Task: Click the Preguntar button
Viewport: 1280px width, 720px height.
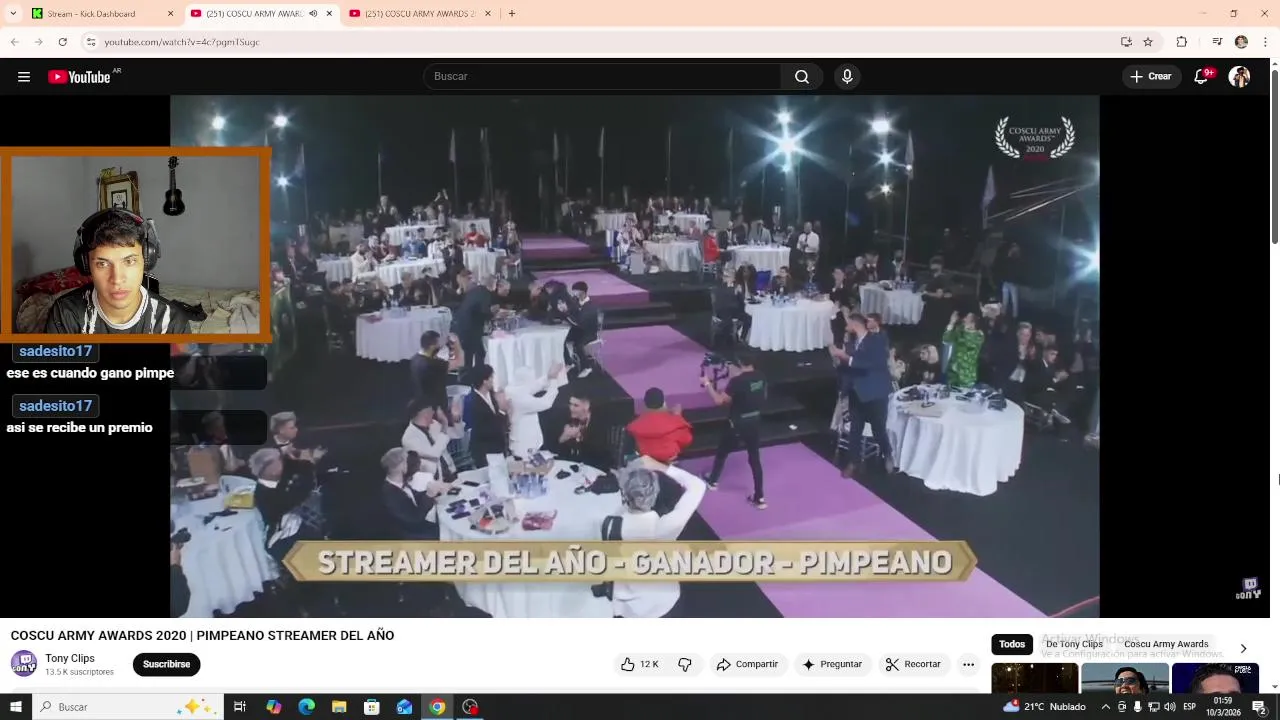Action: coord(832,664)
